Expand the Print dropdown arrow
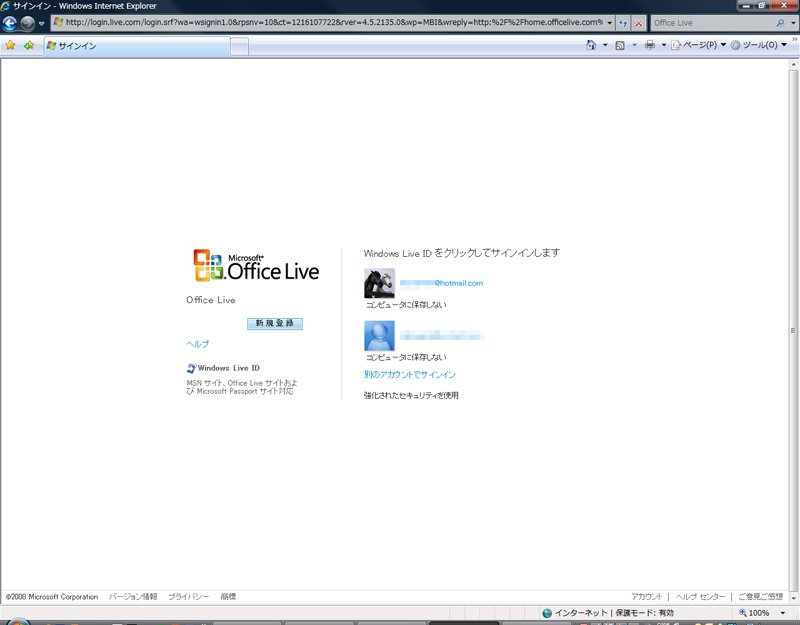The width and height of the screenshot is (800, 625). click(x=664, y=45)
